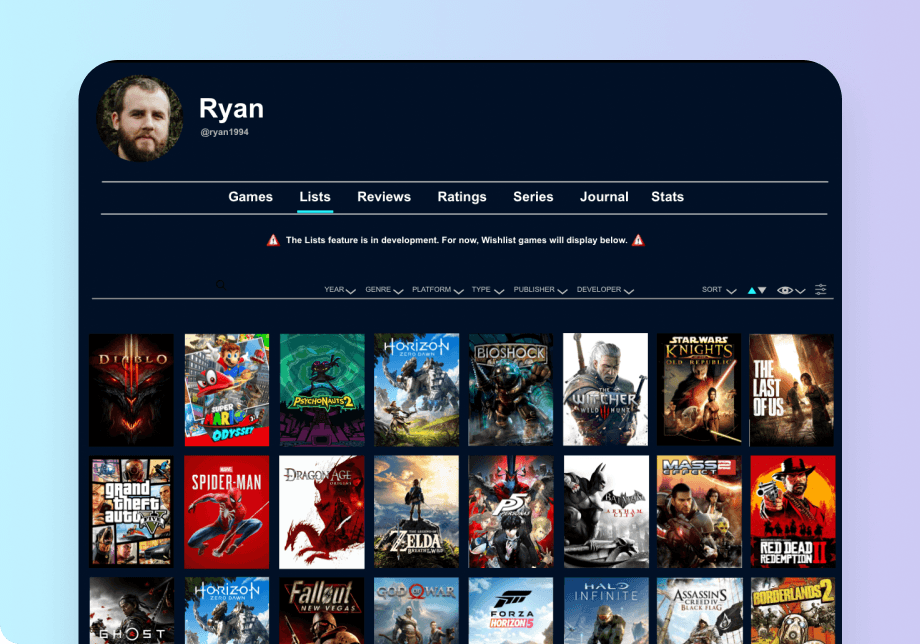Viewport: 920px width, 644px height.
Task: Open Super Mario Odyssey cover
Action: point(226,390)
